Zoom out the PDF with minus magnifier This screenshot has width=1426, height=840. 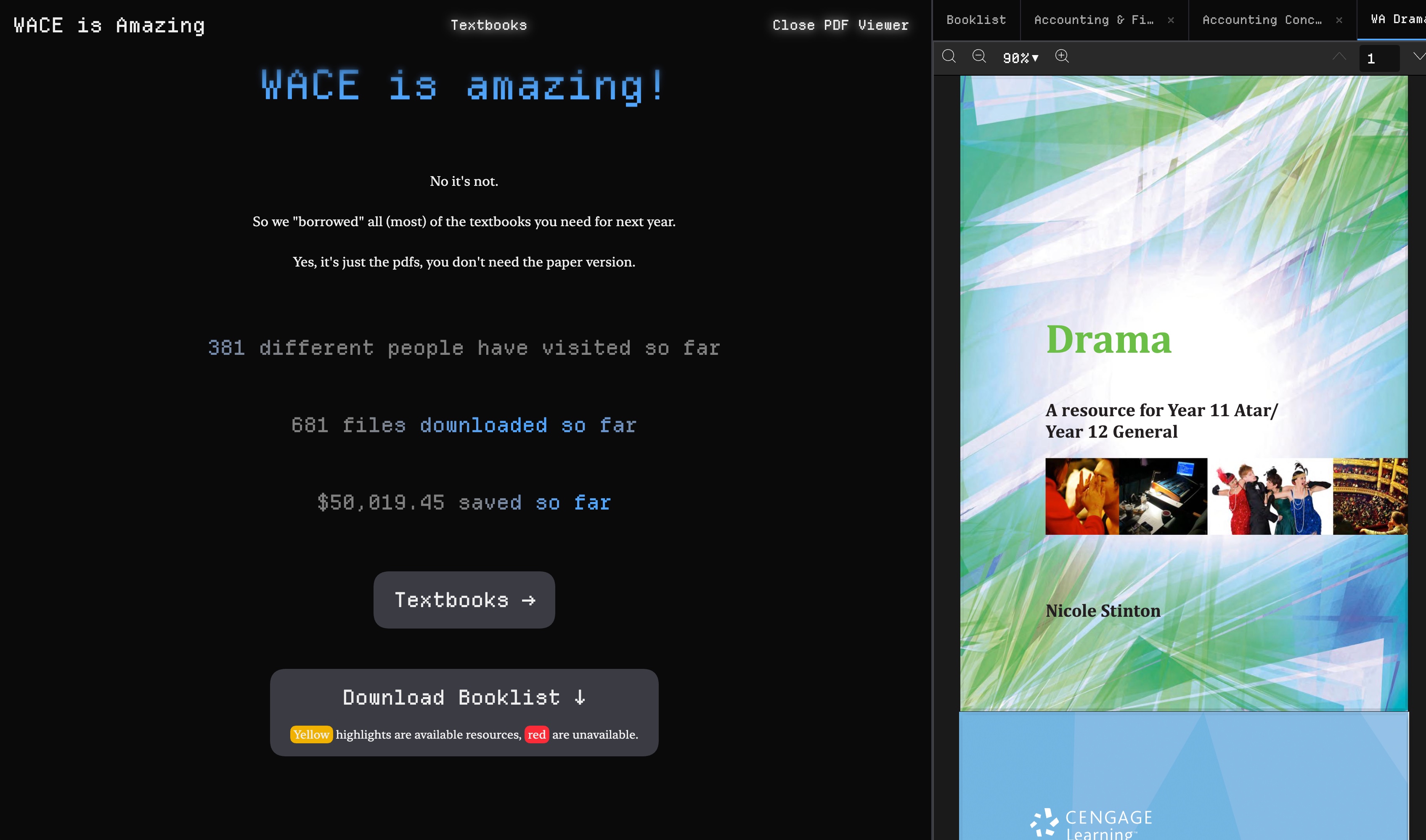tap(978, 57)
